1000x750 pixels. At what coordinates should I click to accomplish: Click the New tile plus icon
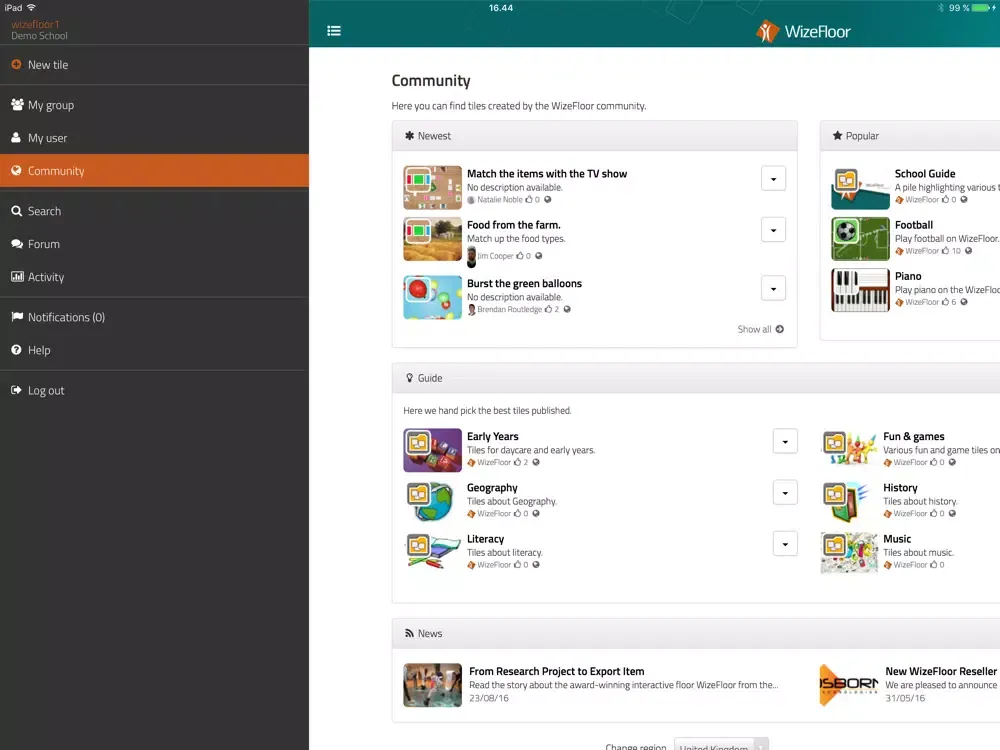click(x=17, y=64)
